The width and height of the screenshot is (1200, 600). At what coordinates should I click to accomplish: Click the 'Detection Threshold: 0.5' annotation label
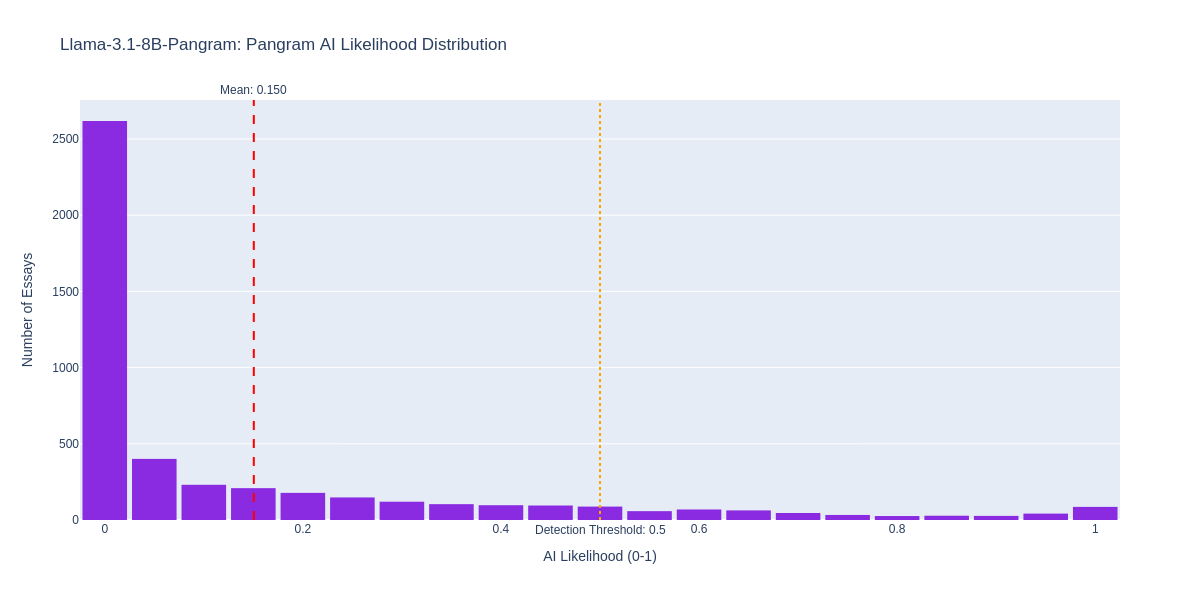pyautogui.click(x=600, y=530)
